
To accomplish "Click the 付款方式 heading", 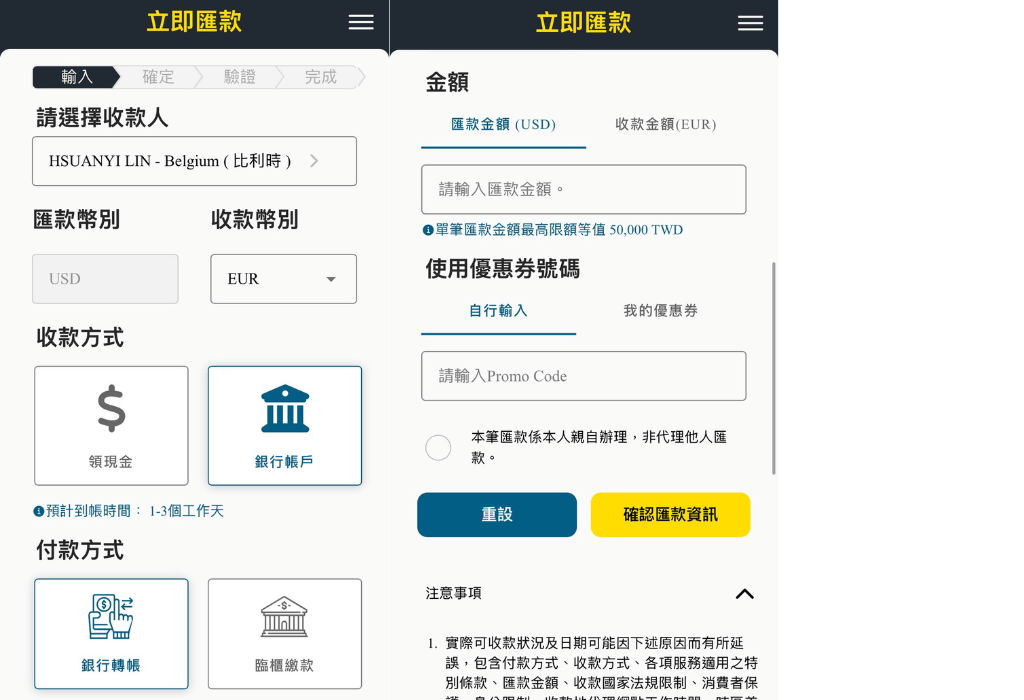I will coord(80,550).
